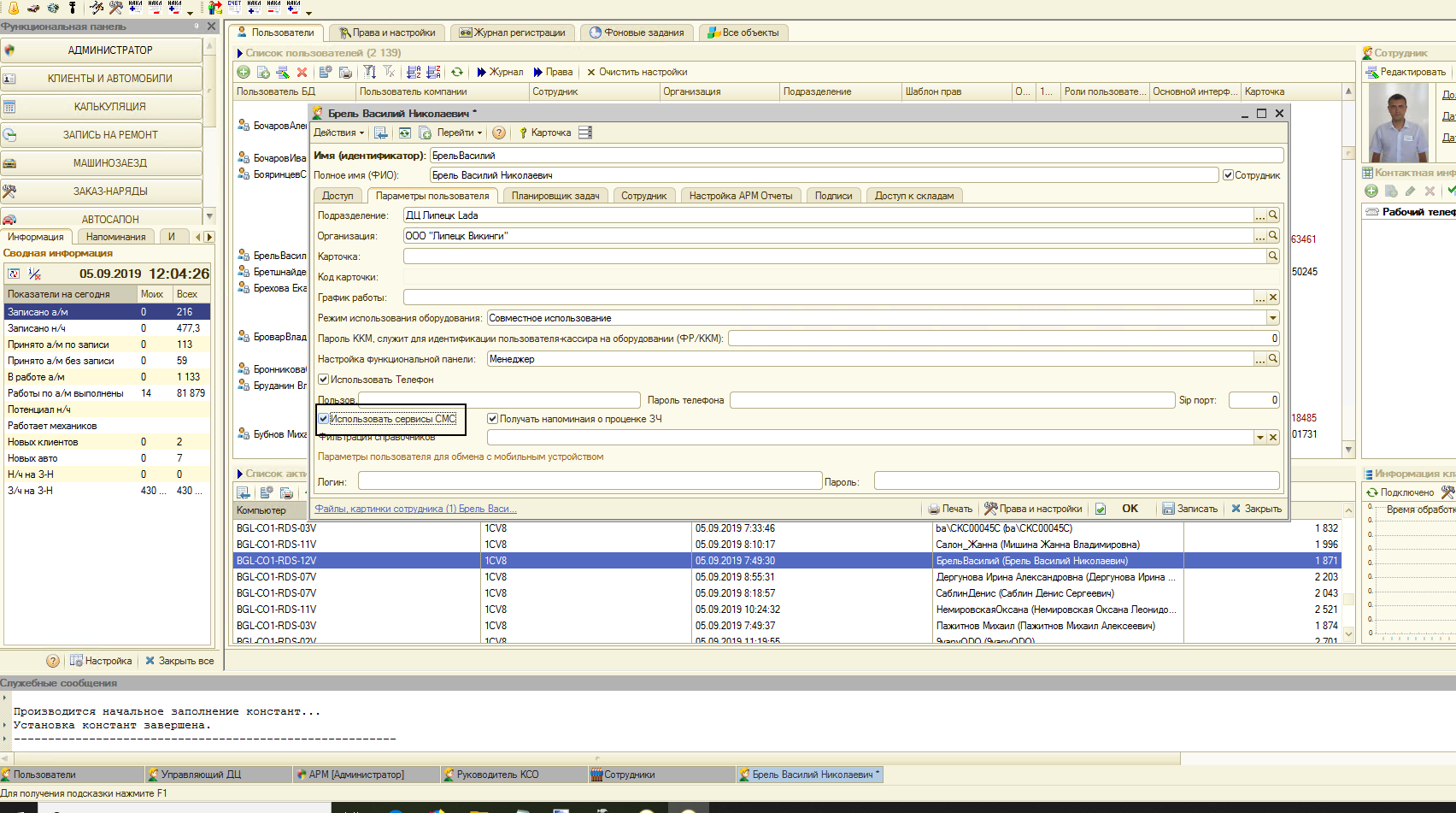Open the Действия dropdown menu
This screenshot has width=1456, height=813.
pos(338,133)
